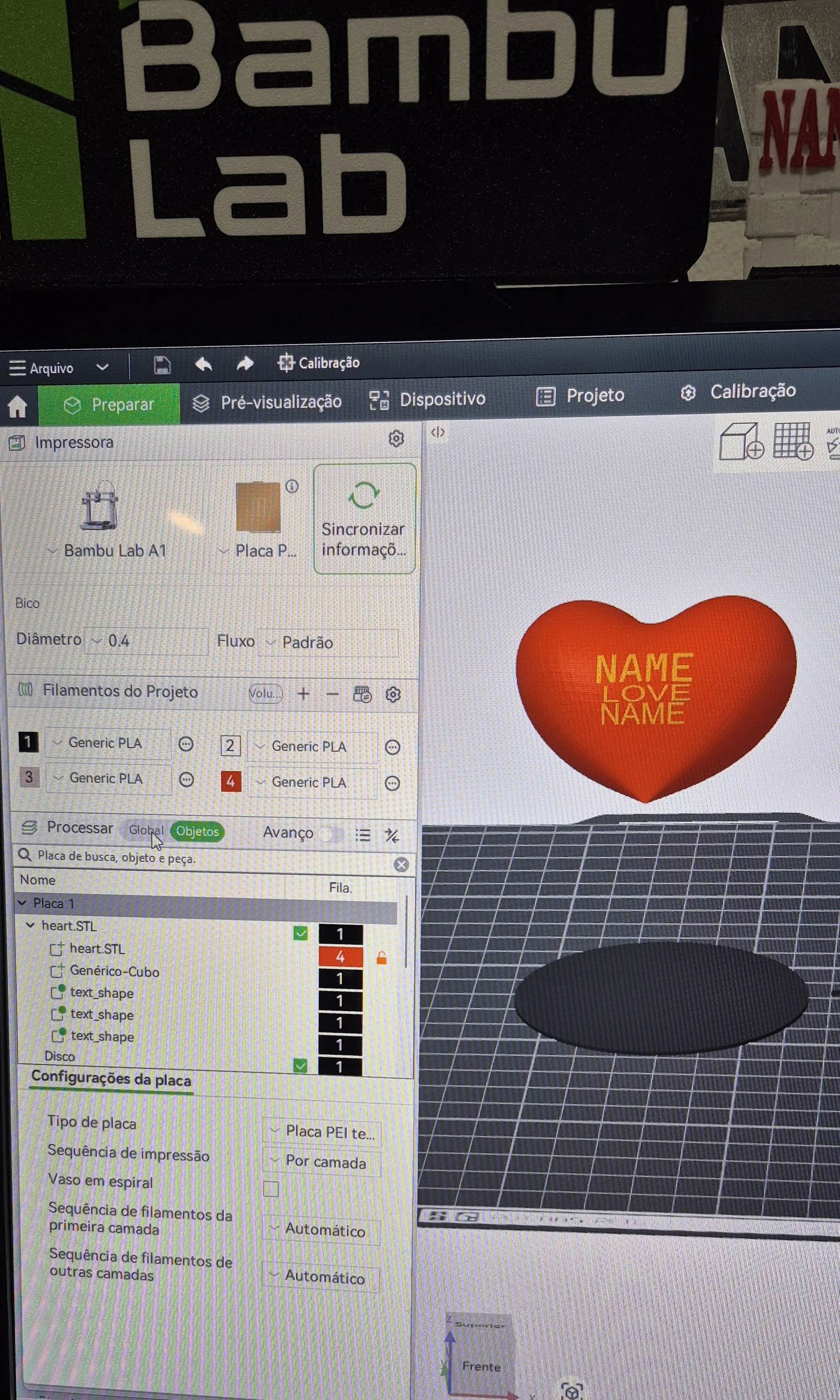Click the orange lock icon

tap(381, 957)
